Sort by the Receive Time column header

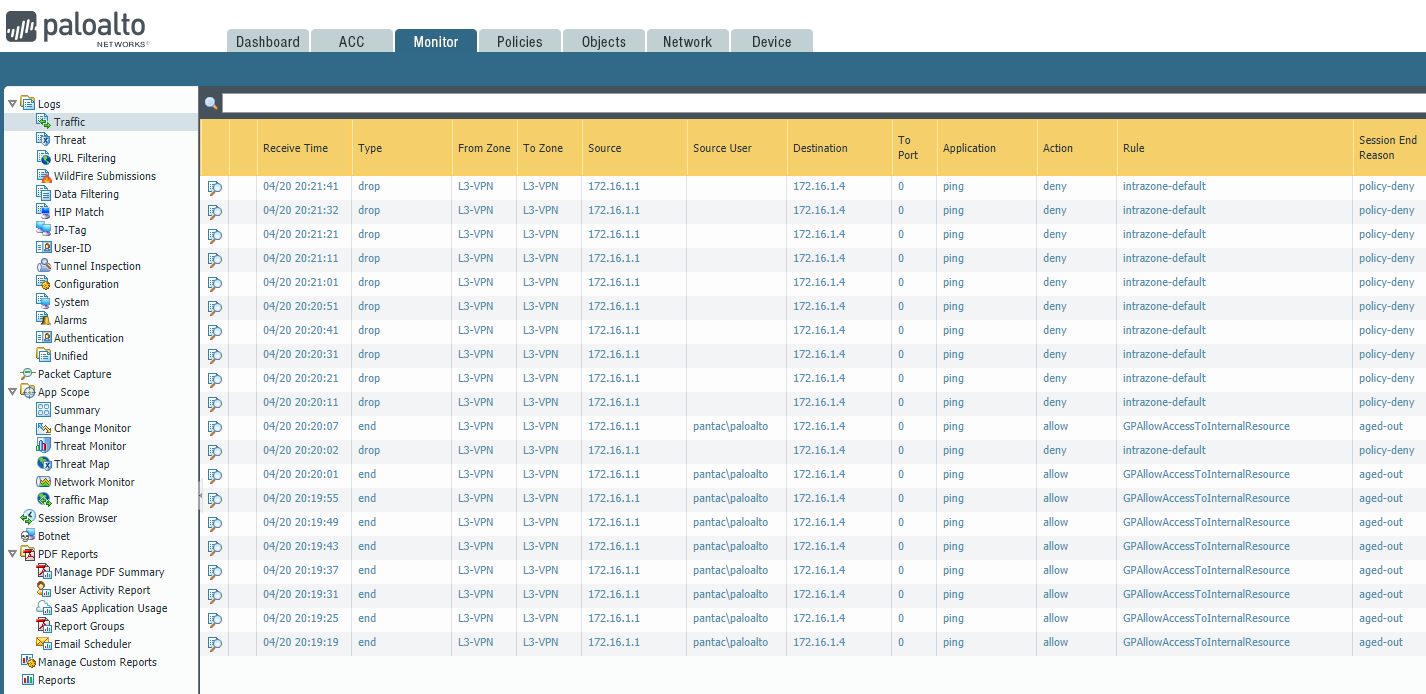tap(295, 148)
